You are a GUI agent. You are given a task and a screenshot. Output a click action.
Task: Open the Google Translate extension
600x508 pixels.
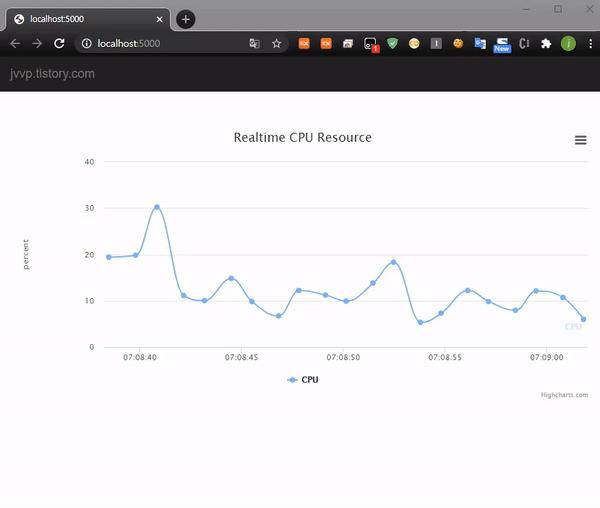tap(480, 44)
